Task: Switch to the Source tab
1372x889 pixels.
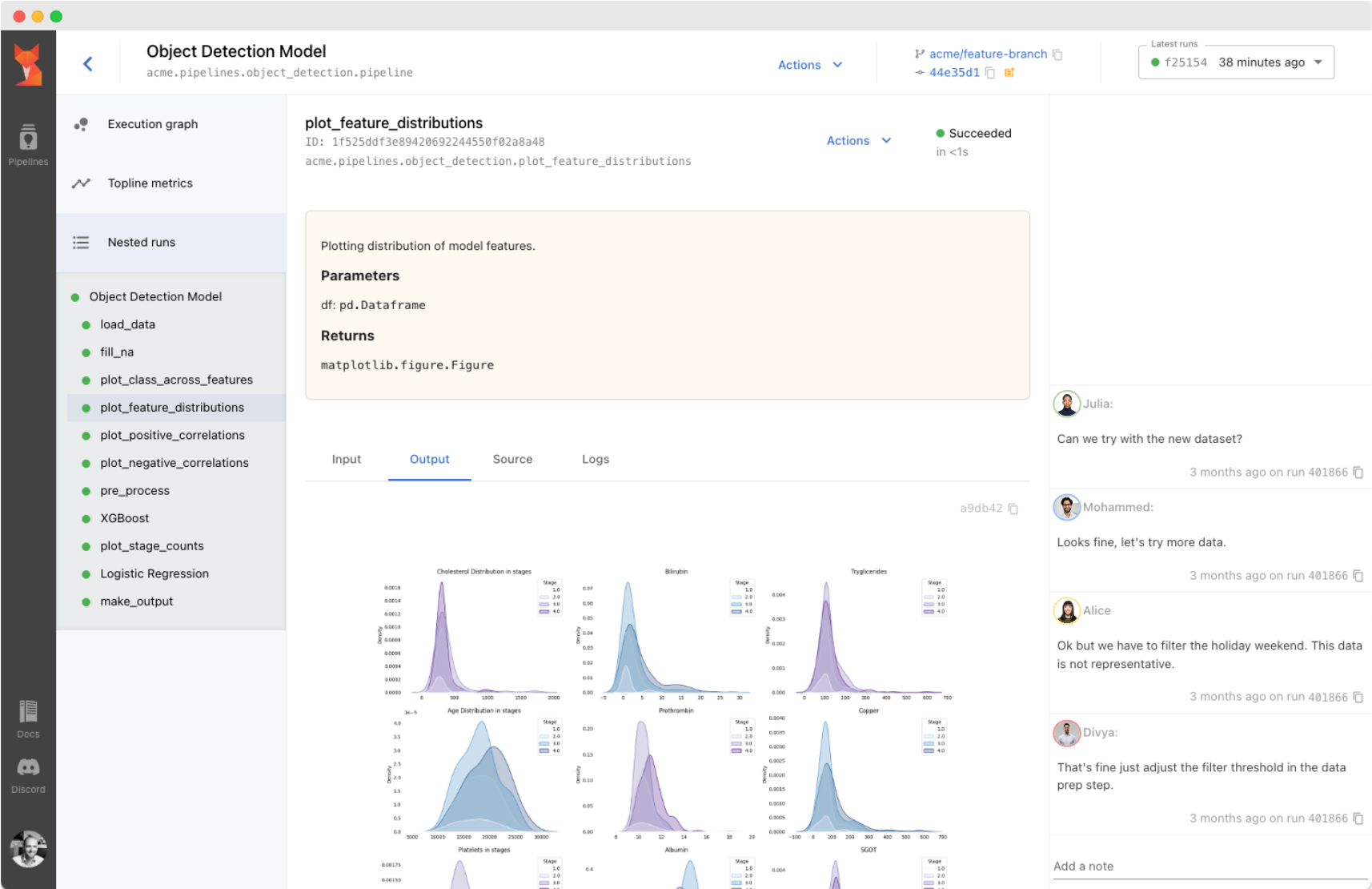Action: point(512,459)
